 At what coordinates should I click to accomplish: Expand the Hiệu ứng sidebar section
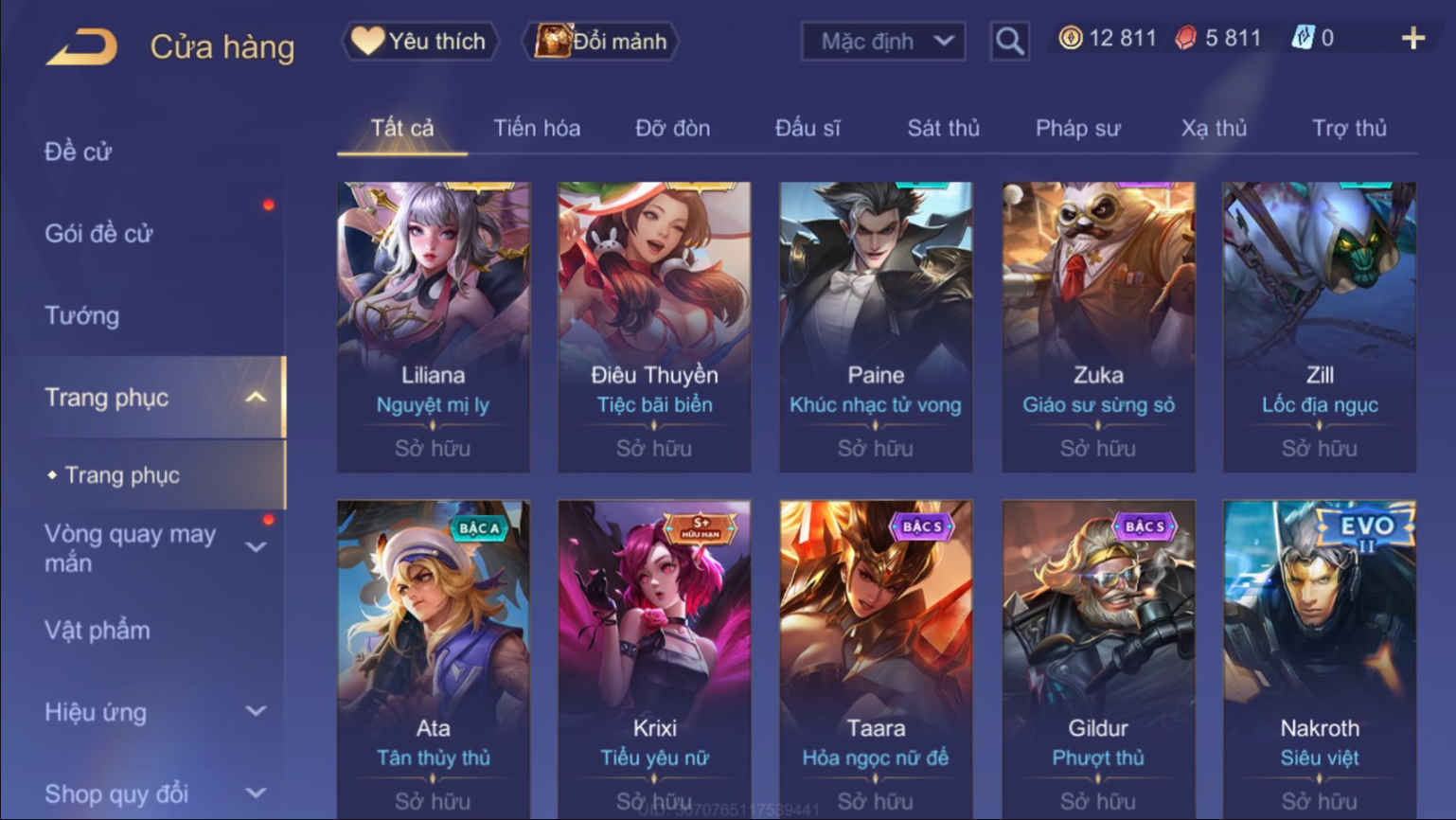point(256,711)
